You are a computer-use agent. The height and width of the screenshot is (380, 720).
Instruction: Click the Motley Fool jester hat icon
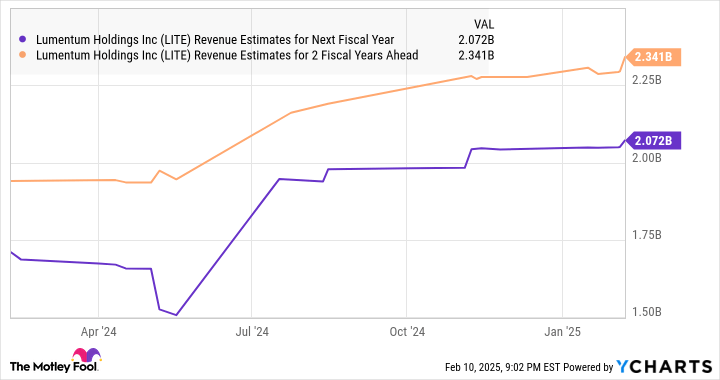(86, 356)
